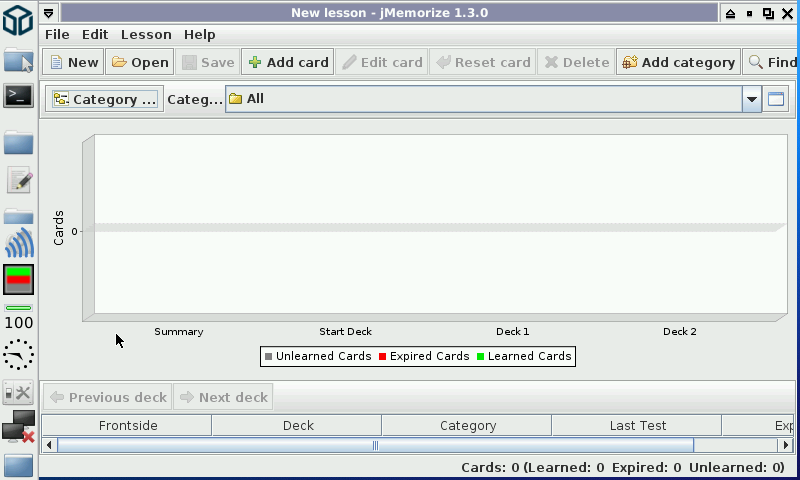The width and height of the screenshot is (800, 480).
Task: Open the Lesson menu
Action: point(146,34)
